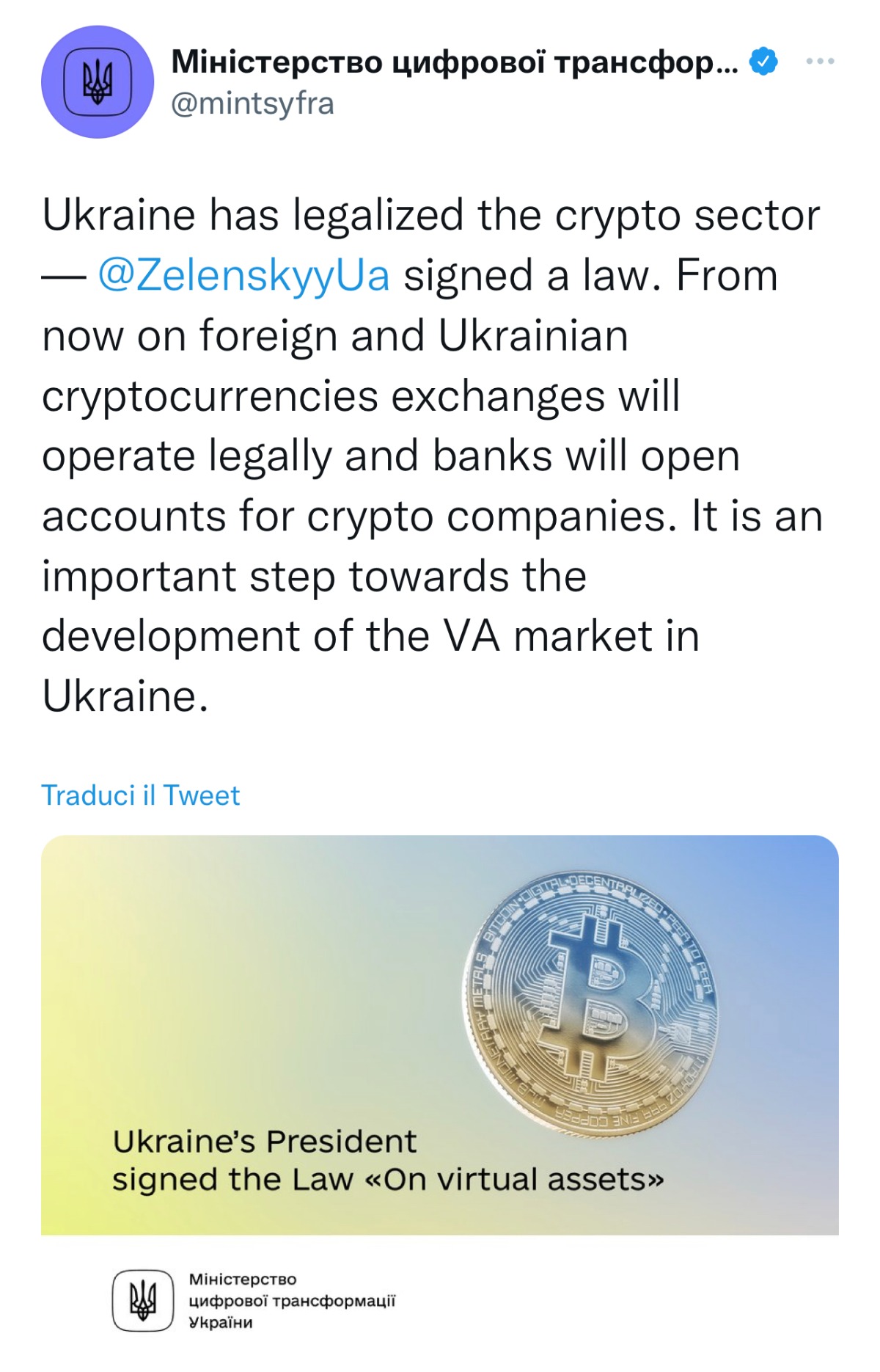Viewport: 880px width, 1372px height.
Task: Click the "important step towards the" line
Action: tap(314, 576)
